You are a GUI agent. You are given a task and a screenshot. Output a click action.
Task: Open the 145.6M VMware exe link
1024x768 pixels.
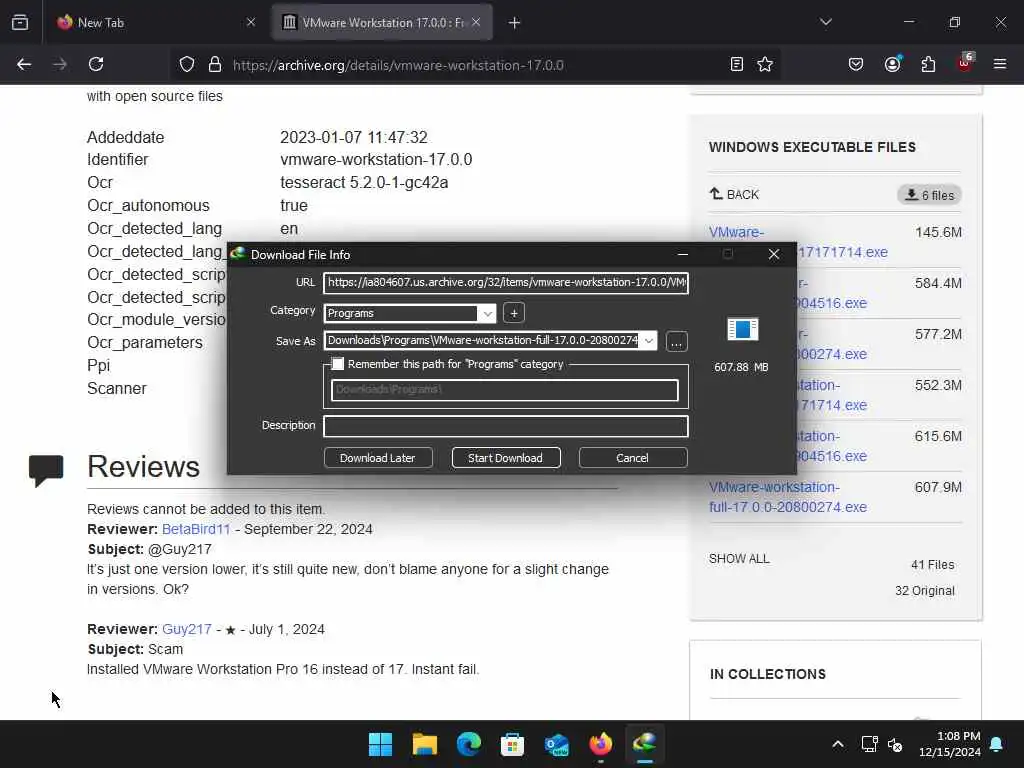click(737, 232)
